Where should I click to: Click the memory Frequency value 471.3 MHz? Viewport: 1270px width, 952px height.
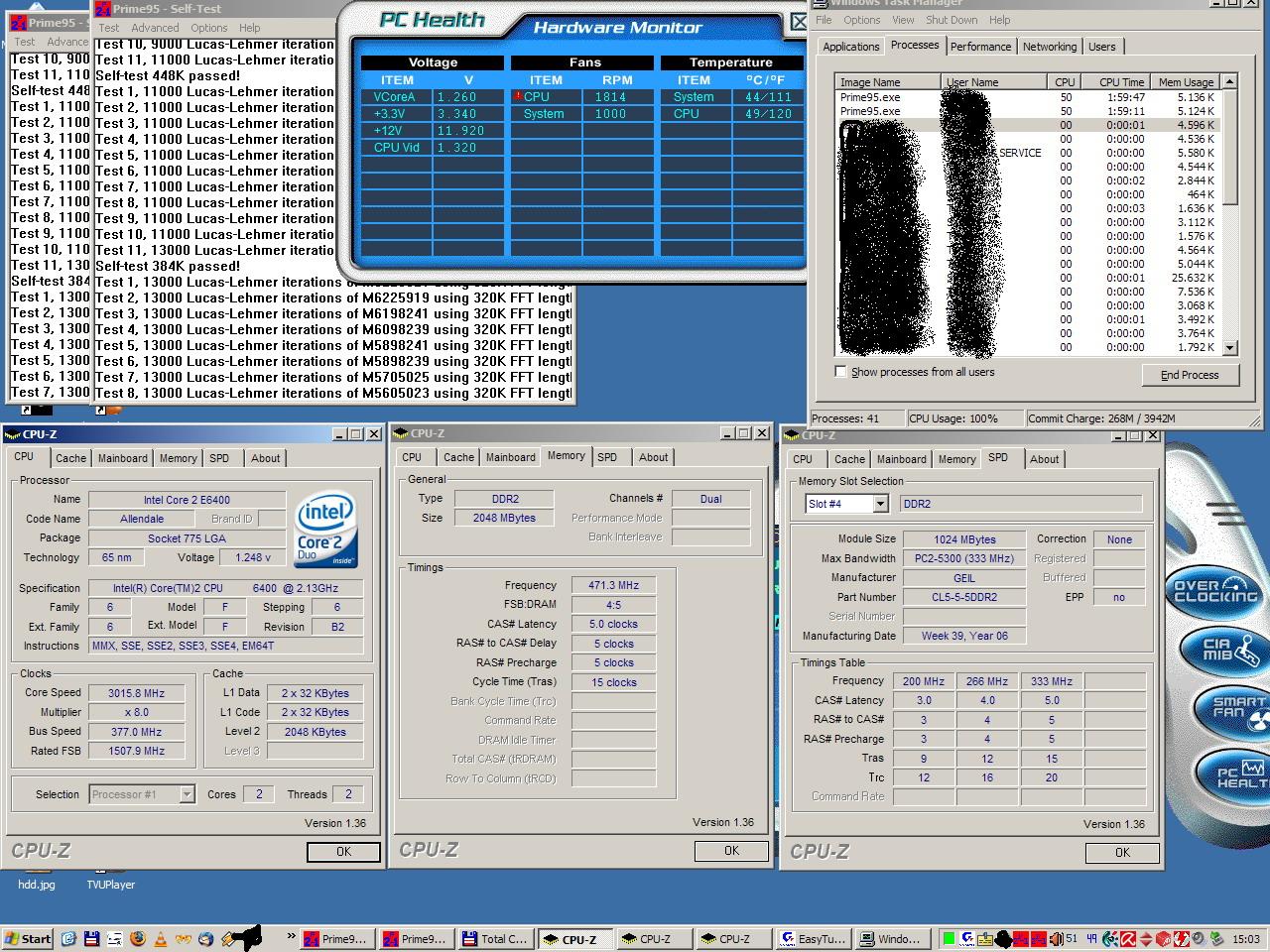tap(613, 585)
